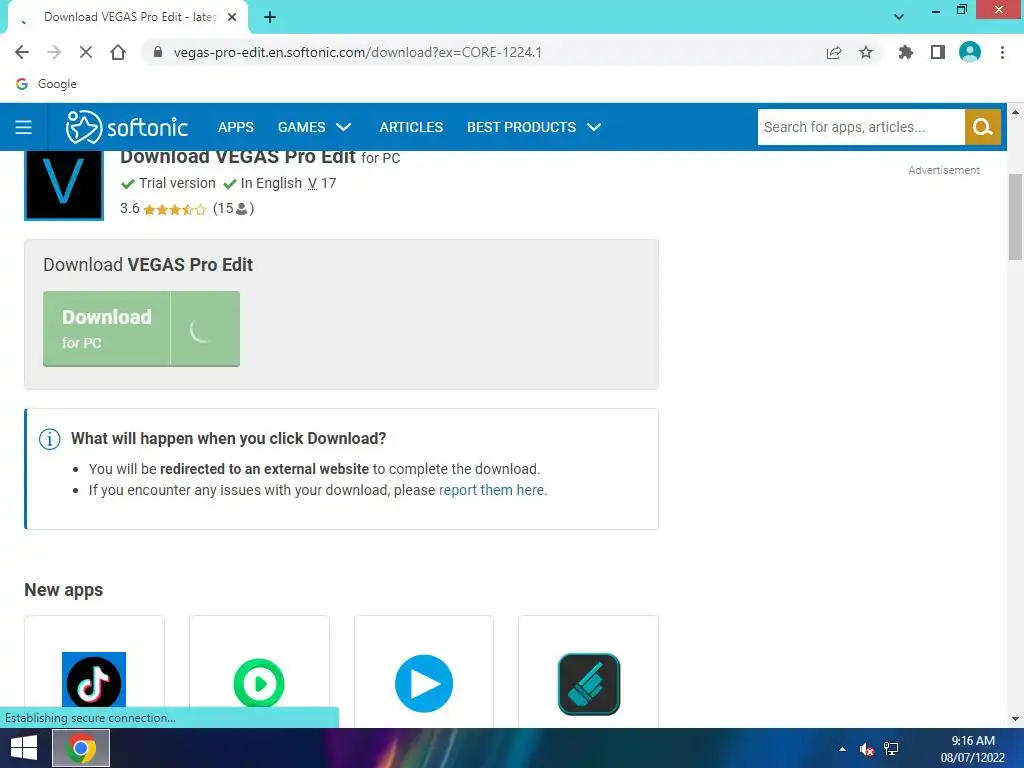Viewport: 1024px width, 768px height.
Task: Toggle the Chrome side panel
Action: 938,52
